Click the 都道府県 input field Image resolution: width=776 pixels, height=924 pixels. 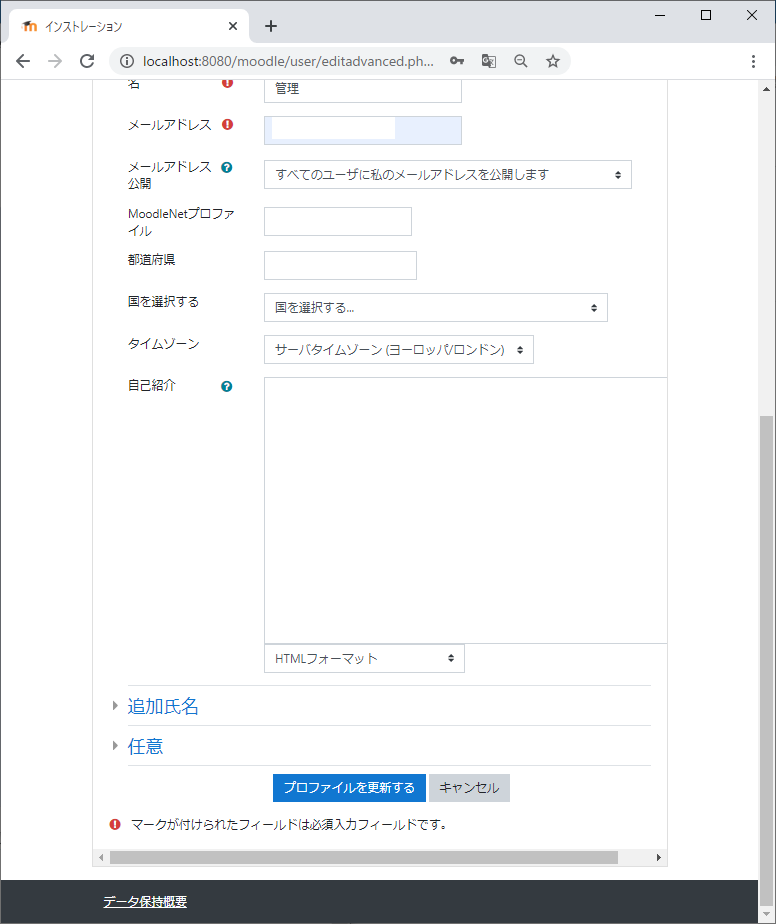(340, 265)
